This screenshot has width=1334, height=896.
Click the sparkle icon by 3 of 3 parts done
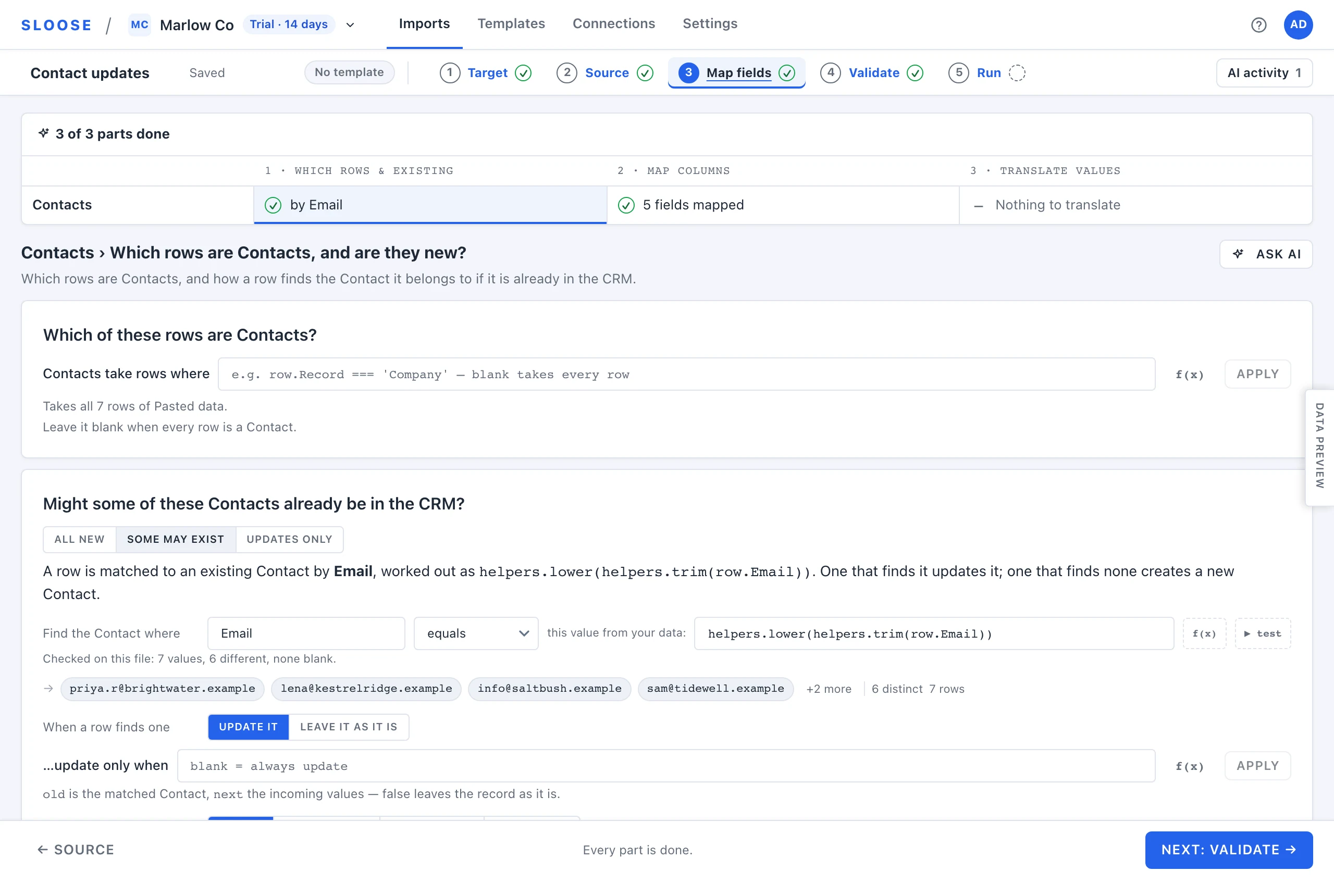pos(43,133)
